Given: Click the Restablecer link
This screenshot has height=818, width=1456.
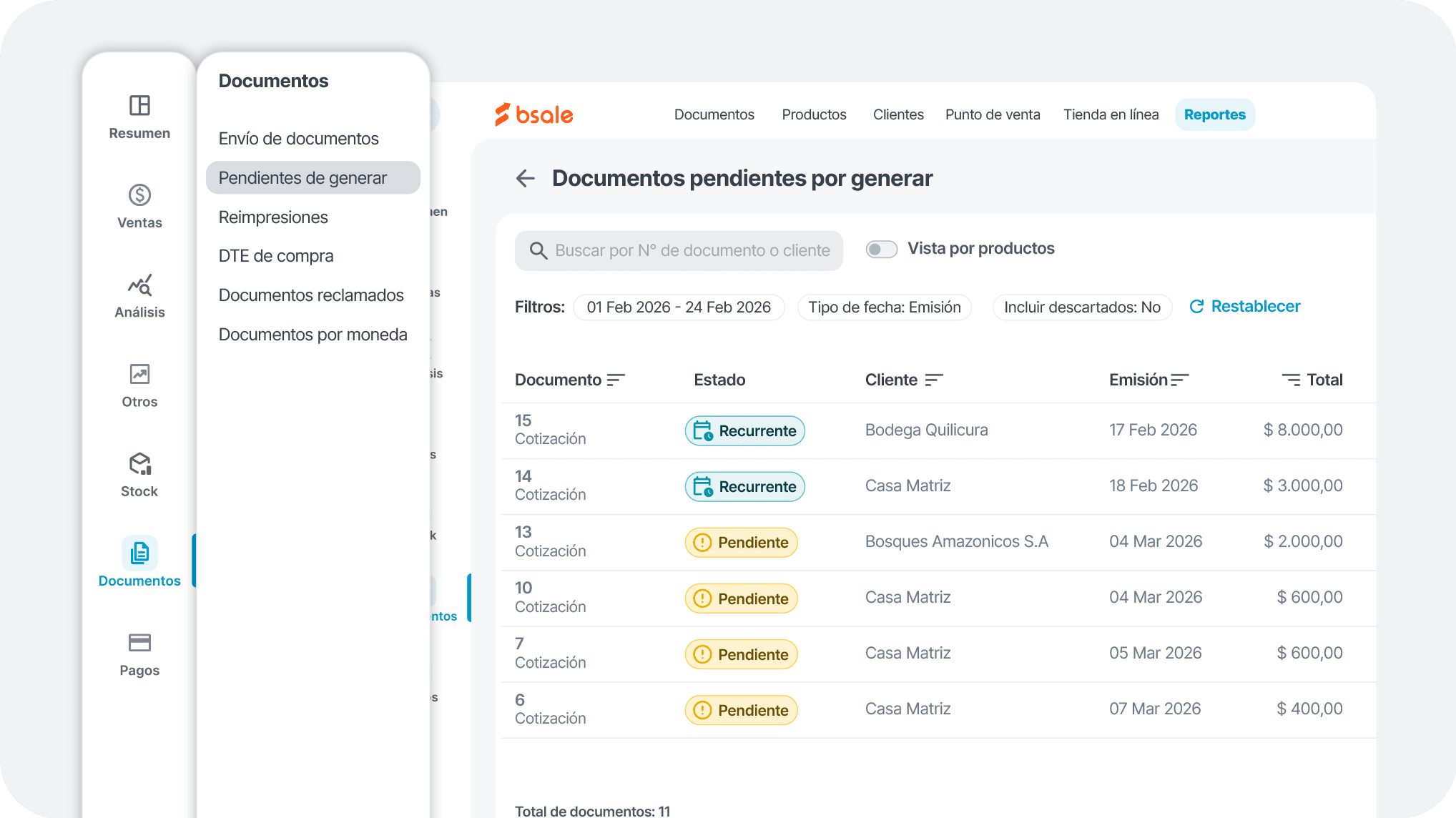Looking at the screenshot, I should 1255,306.
